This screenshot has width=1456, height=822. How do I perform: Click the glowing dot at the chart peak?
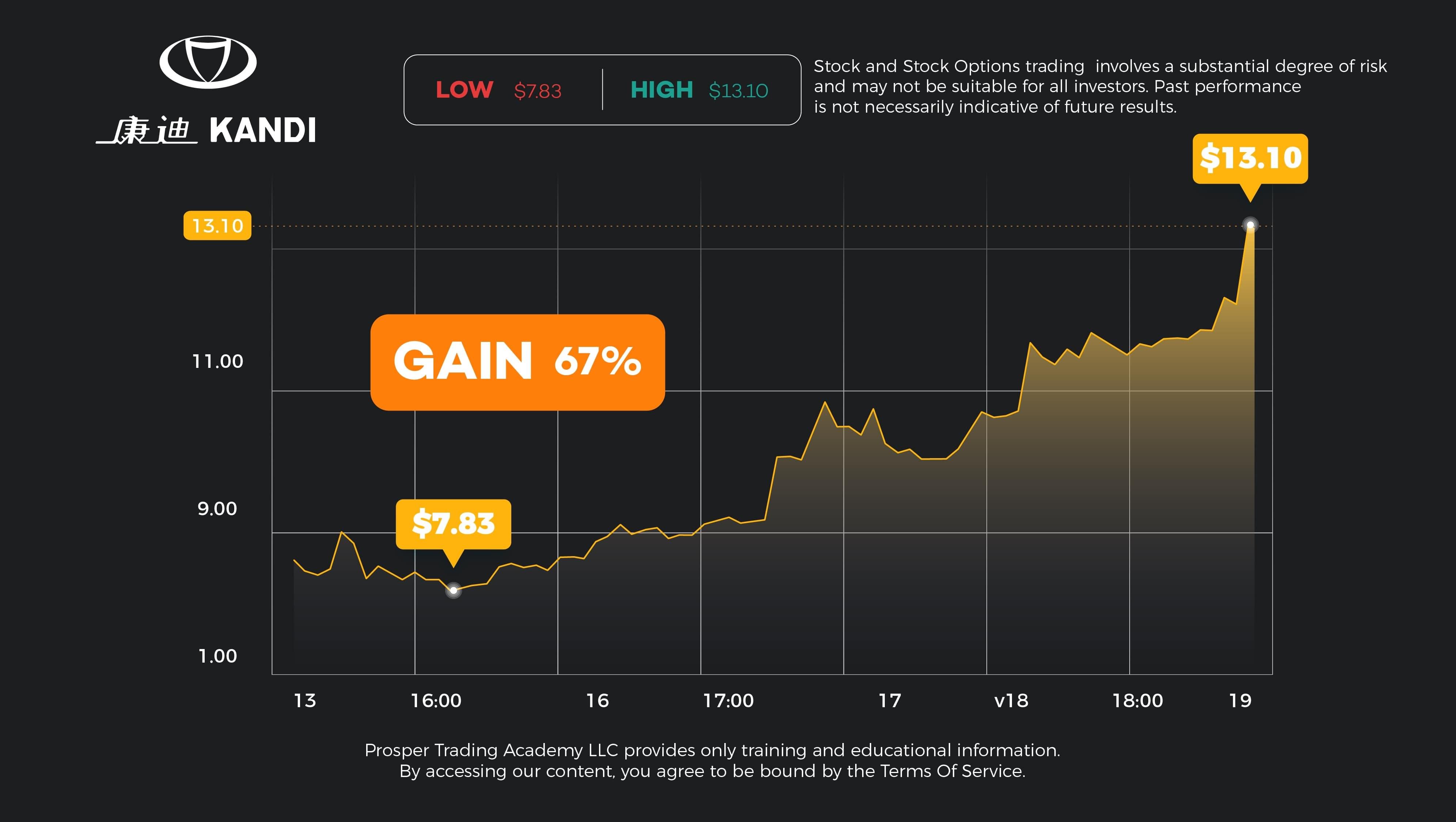(x=1250, y=225)
